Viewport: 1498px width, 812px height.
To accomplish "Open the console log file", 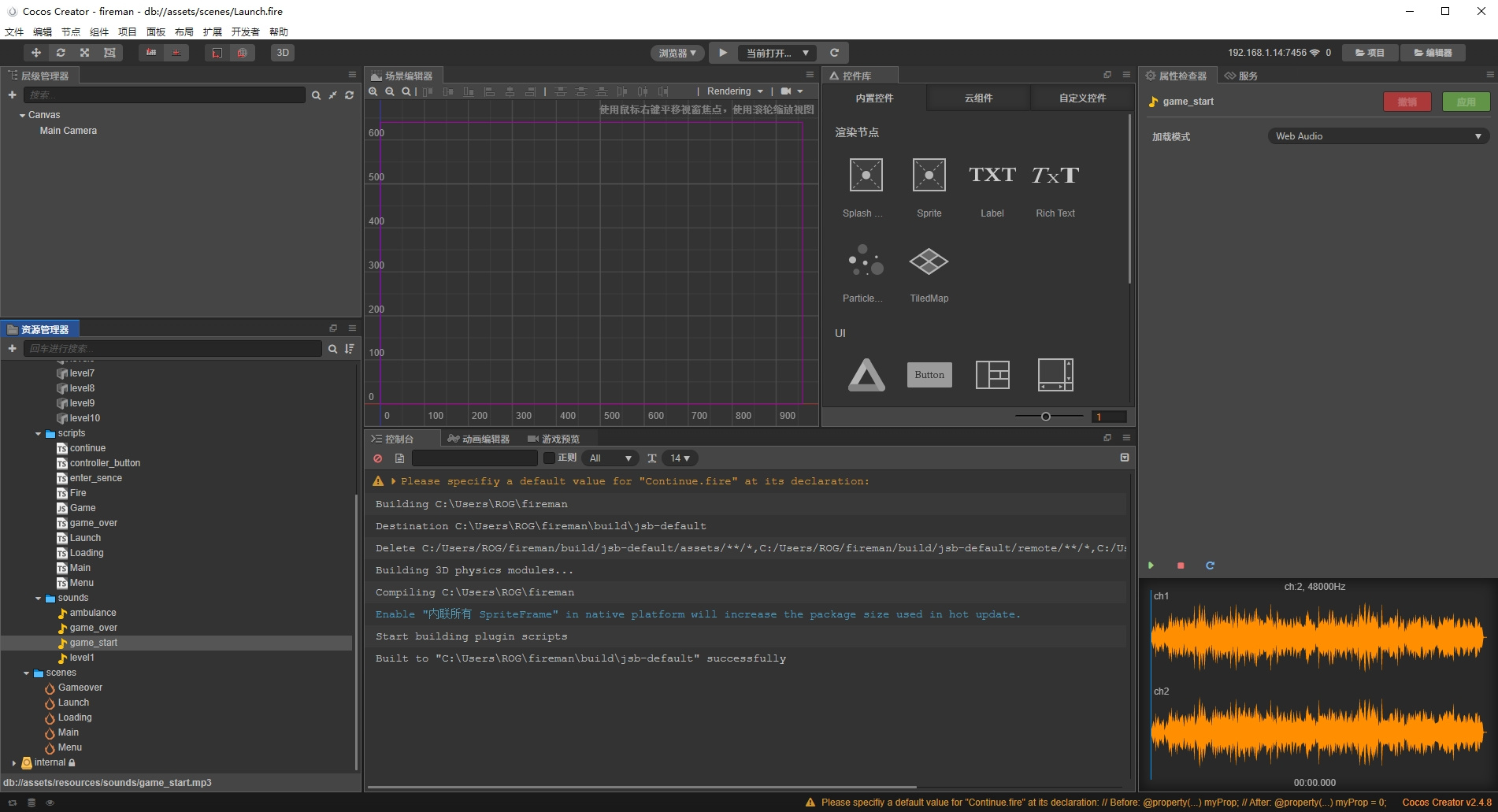I will [400, 458].
